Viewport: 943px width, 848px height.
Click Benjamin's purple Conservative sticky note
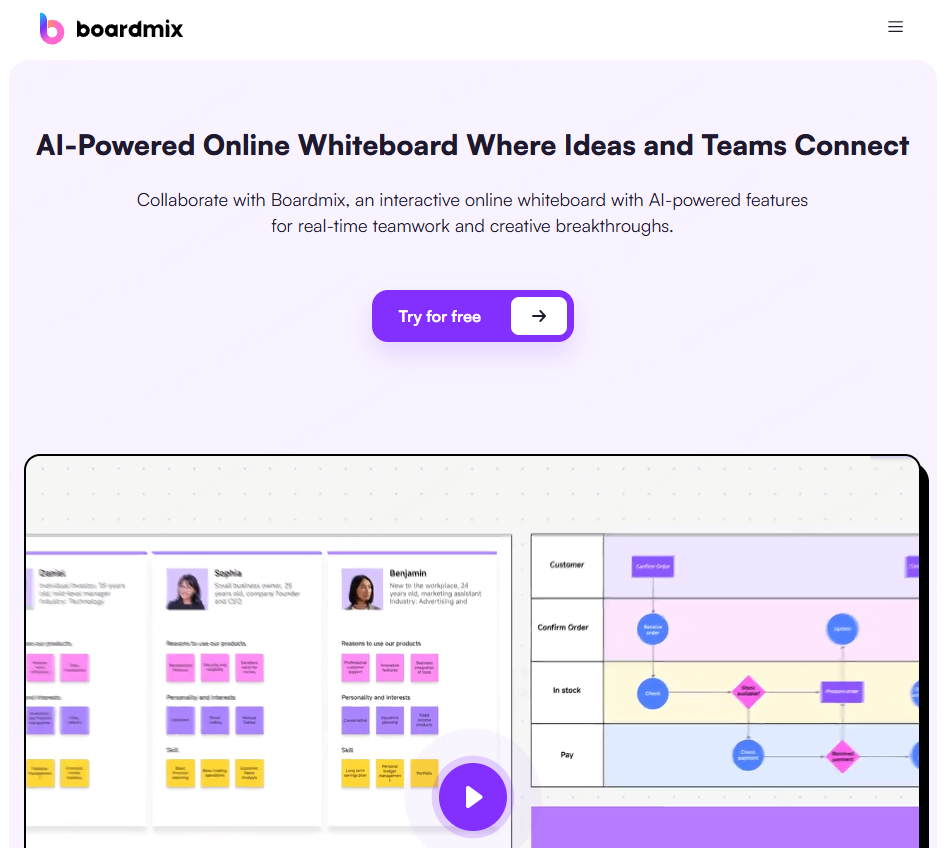pos(355,720)
